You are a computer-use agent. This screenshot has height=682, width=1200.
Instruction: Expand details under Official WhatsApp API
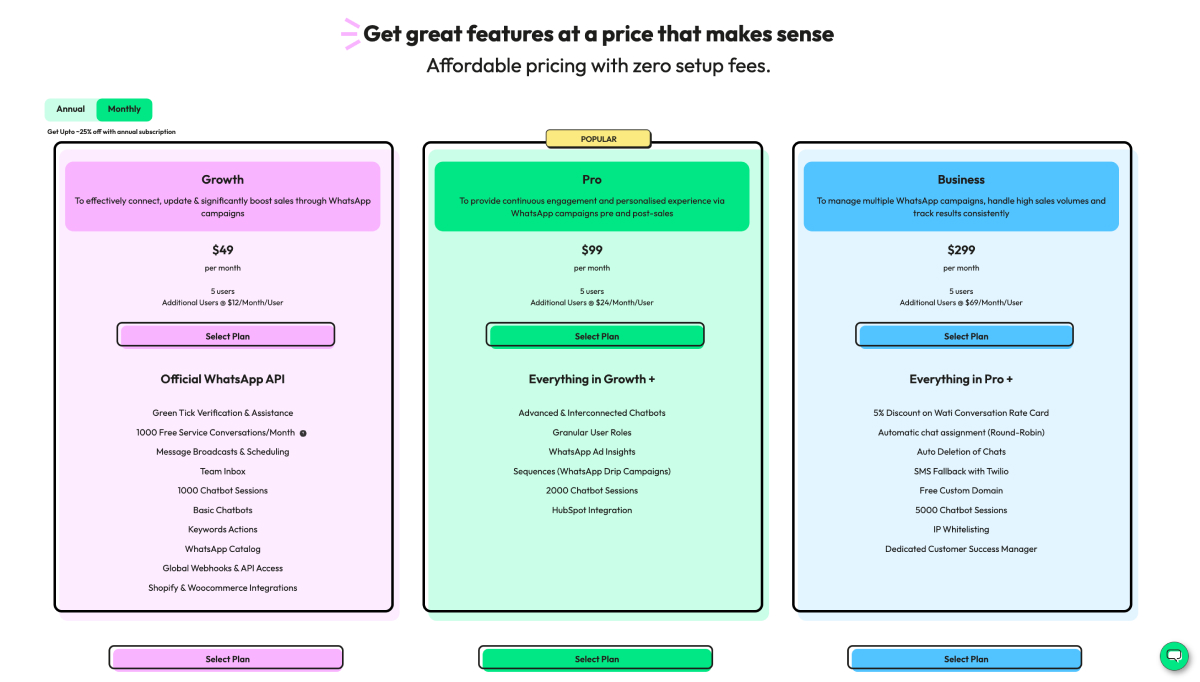pyautogui.click(x=222, y=379)
